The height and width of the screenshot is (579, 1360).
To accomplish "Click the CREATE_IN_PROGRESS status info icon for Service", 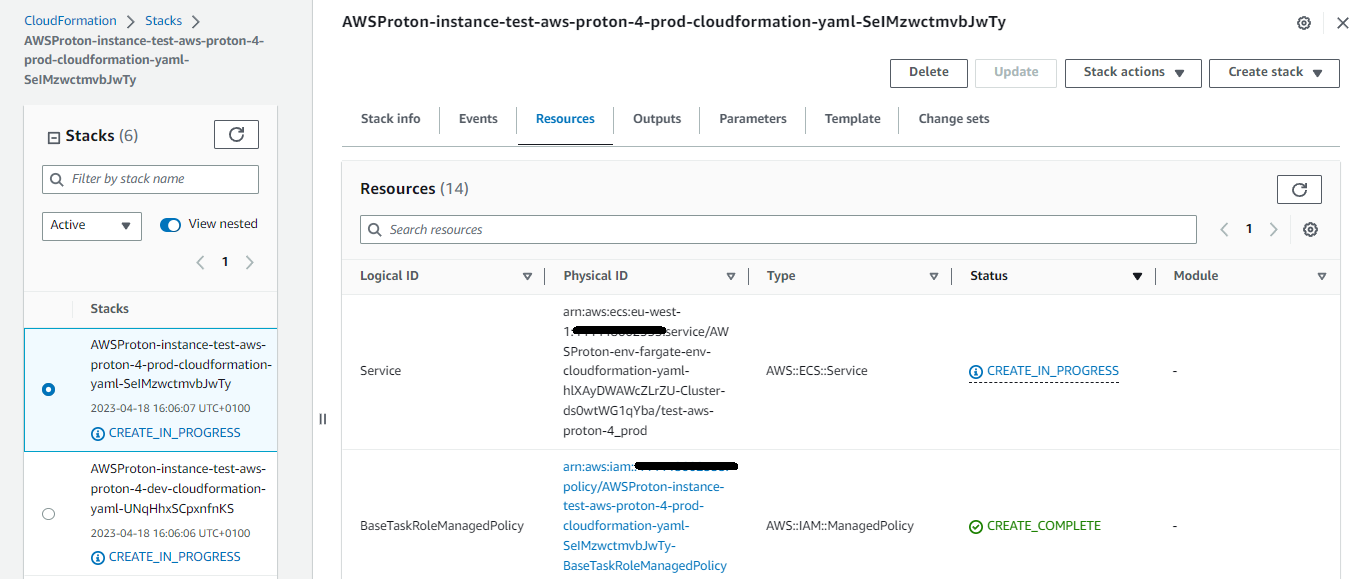I will coord(975,371).
